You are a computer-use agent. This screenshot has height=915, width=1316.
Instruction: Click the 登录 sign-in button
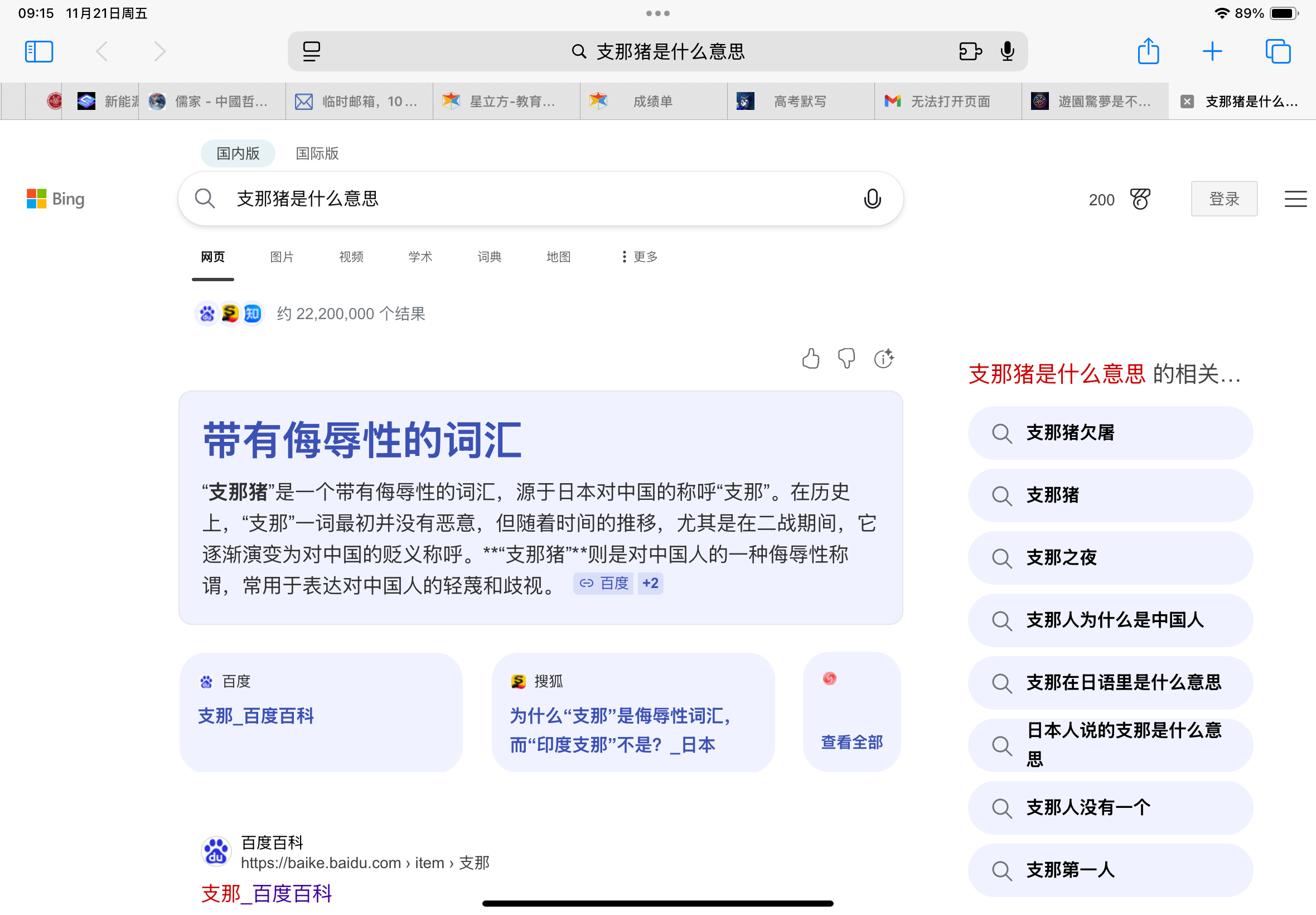(x=1224, y=199)
